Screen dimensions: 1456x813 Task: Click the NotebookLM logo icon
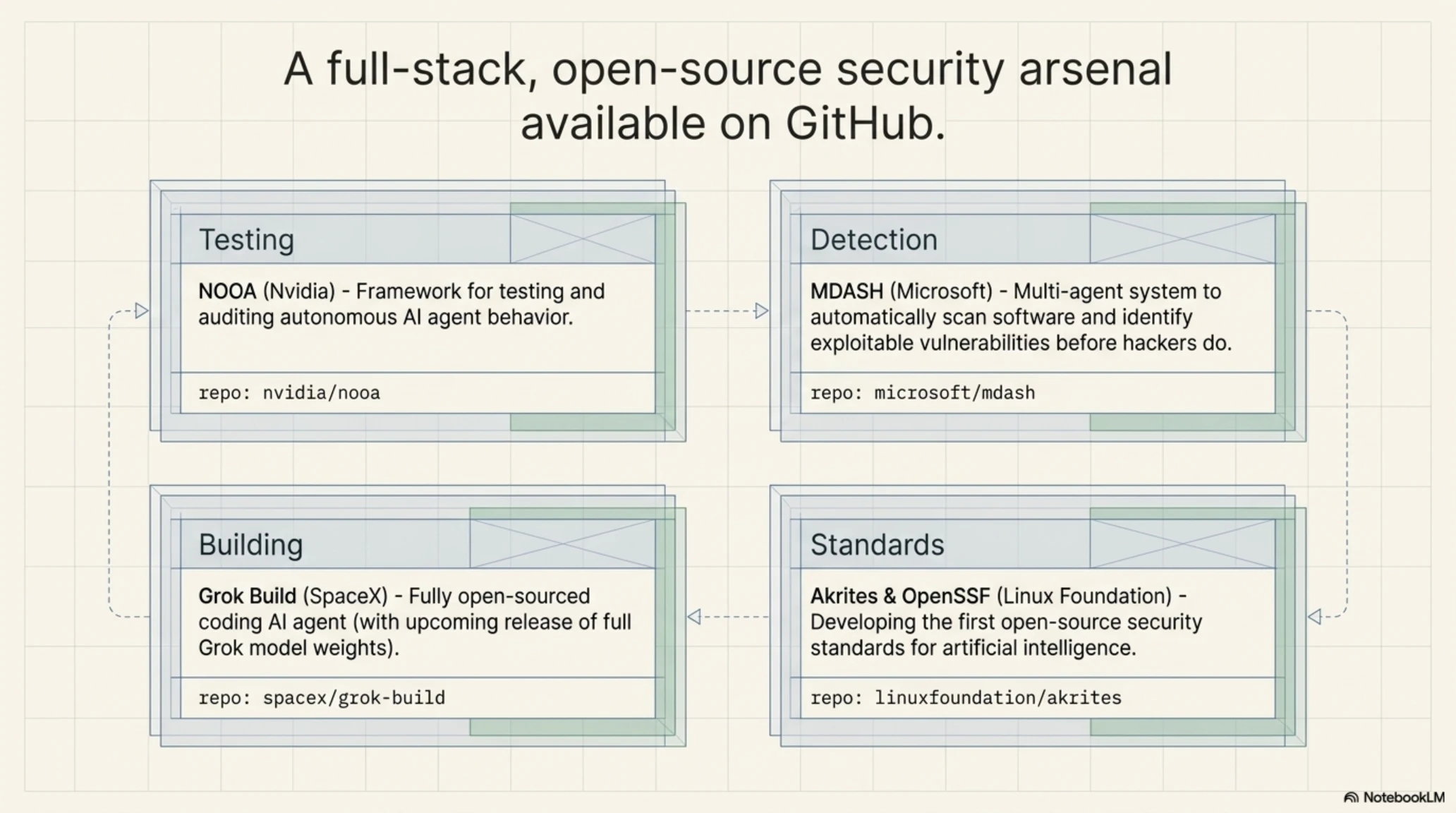point(1350,797)
